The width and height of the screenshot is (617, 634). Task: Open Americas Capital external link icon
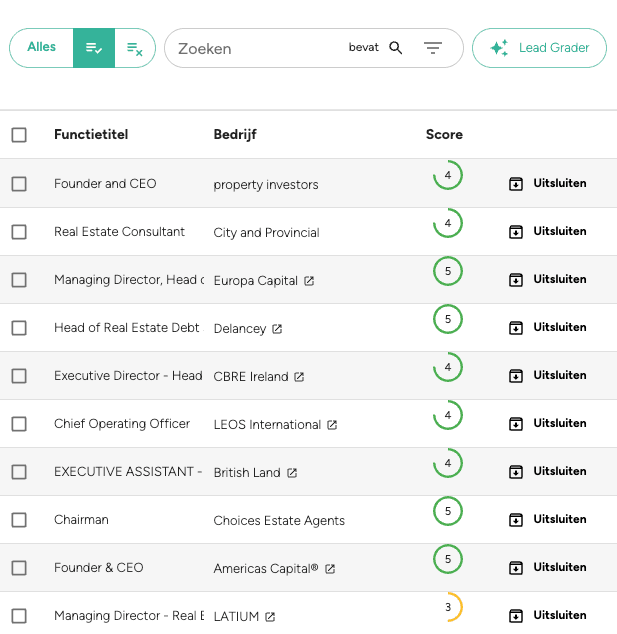coord(330,569)
